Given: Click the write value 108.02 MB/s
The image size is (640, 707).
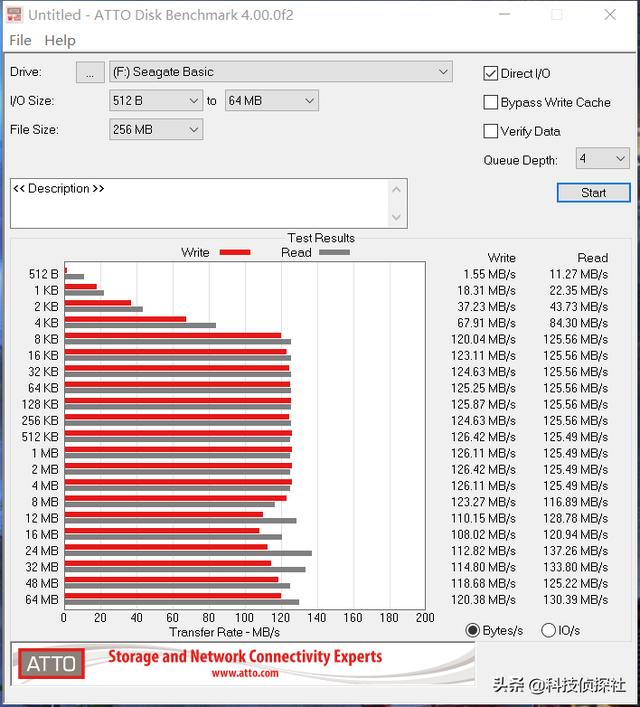Looking at the screenshot, I should tap(483, 534).
